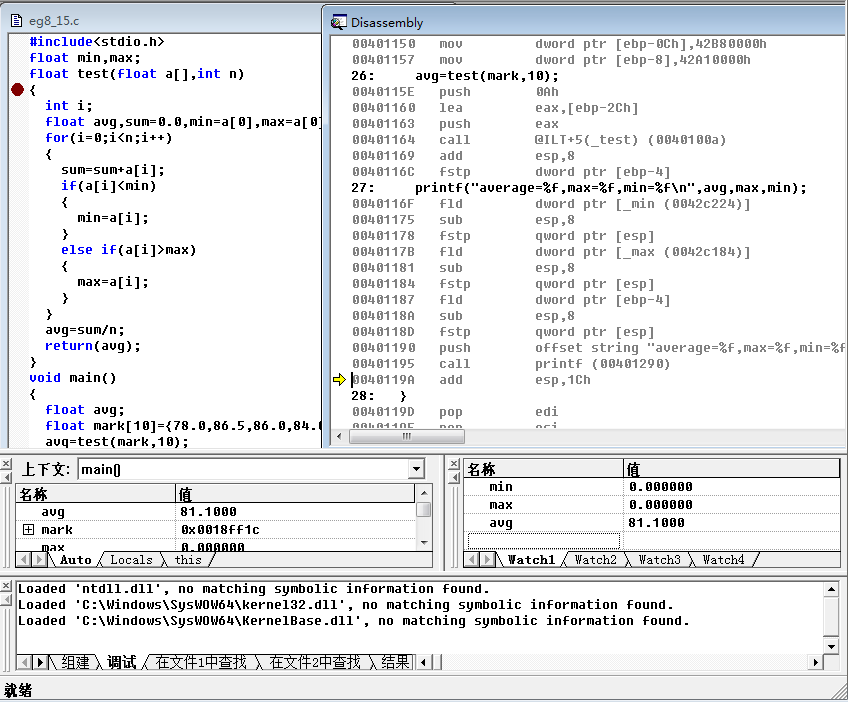Screen dimensions: 848x702
Task: Expand the mark array tree node
Action: (x=28, y=529)
